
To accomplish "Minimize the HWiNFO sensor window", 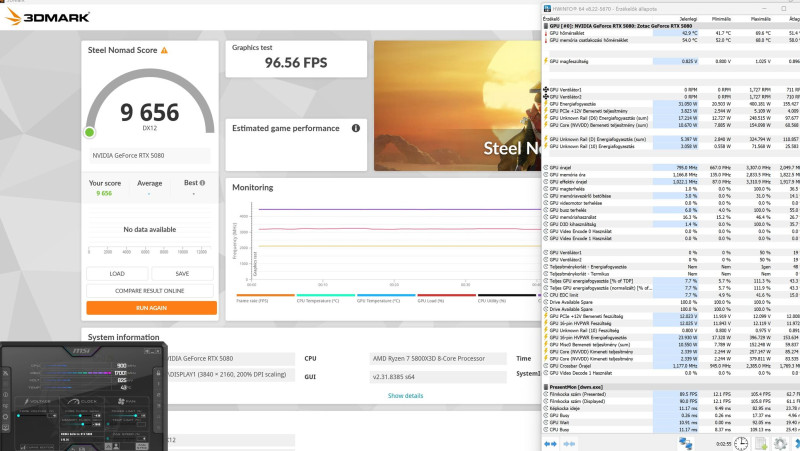I will pos(764,9).
